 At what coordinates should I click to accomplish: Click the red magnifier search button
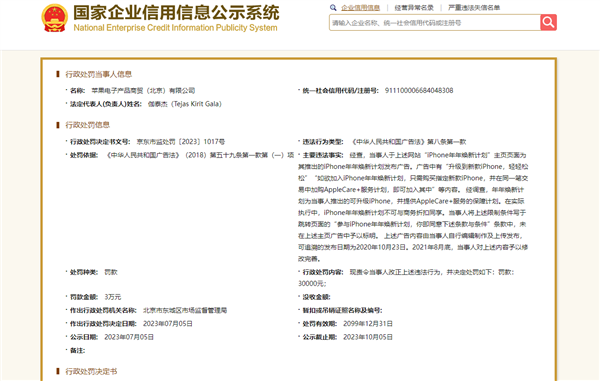pos(548,23)
